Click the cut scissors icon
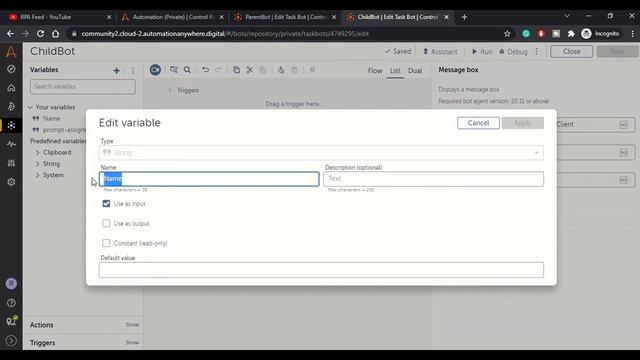Screen dimensions: 640x360 [249, 70]
